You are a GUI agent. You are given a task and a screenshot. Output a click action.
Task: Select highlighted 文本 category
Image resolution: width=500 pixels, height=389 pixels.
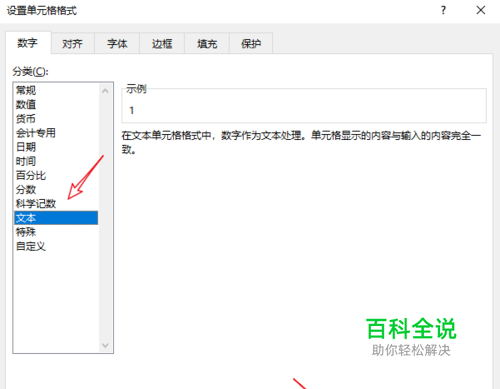point(56,218)
